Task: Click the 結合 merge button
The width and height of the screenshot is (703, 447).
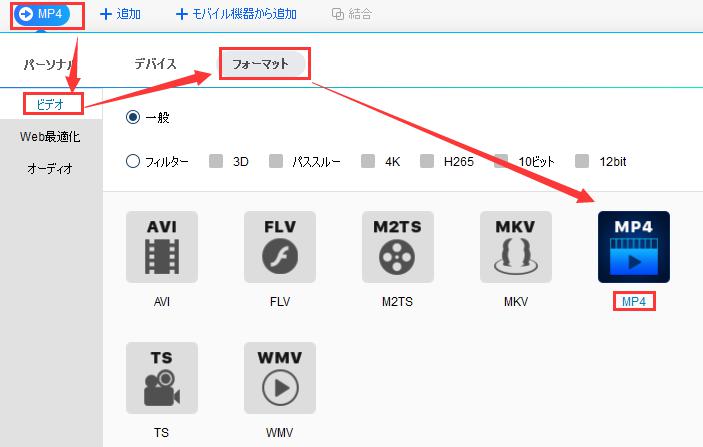Action: tap(352, 14)
